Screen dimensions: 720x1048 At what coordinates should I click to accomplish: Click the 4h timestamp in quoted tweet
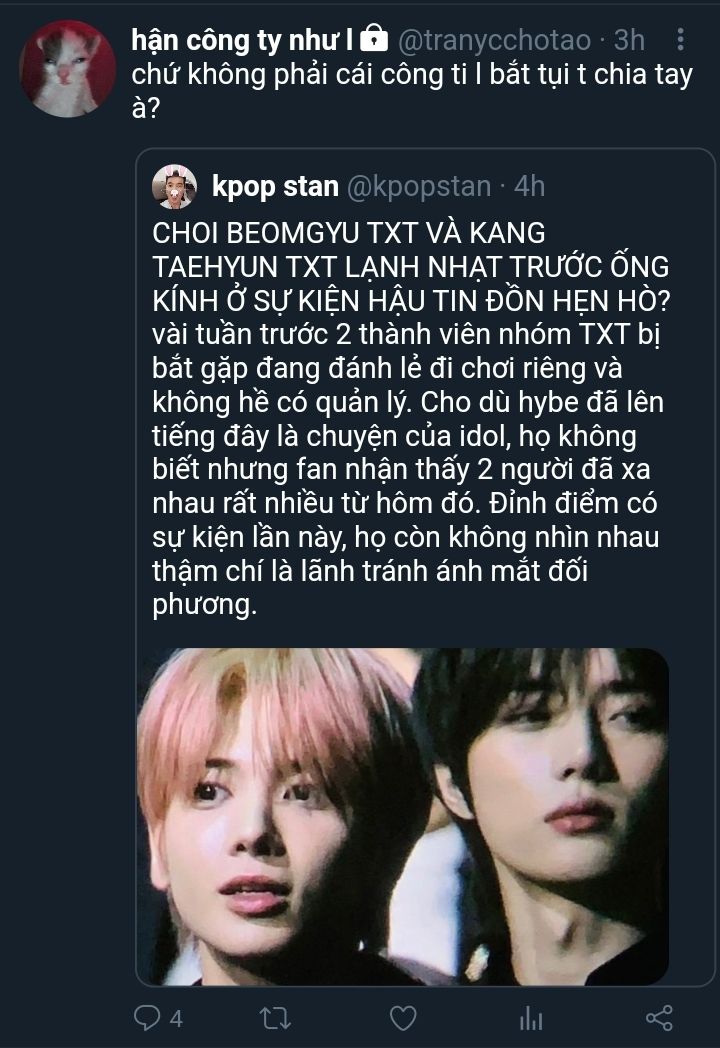(529, 186)
